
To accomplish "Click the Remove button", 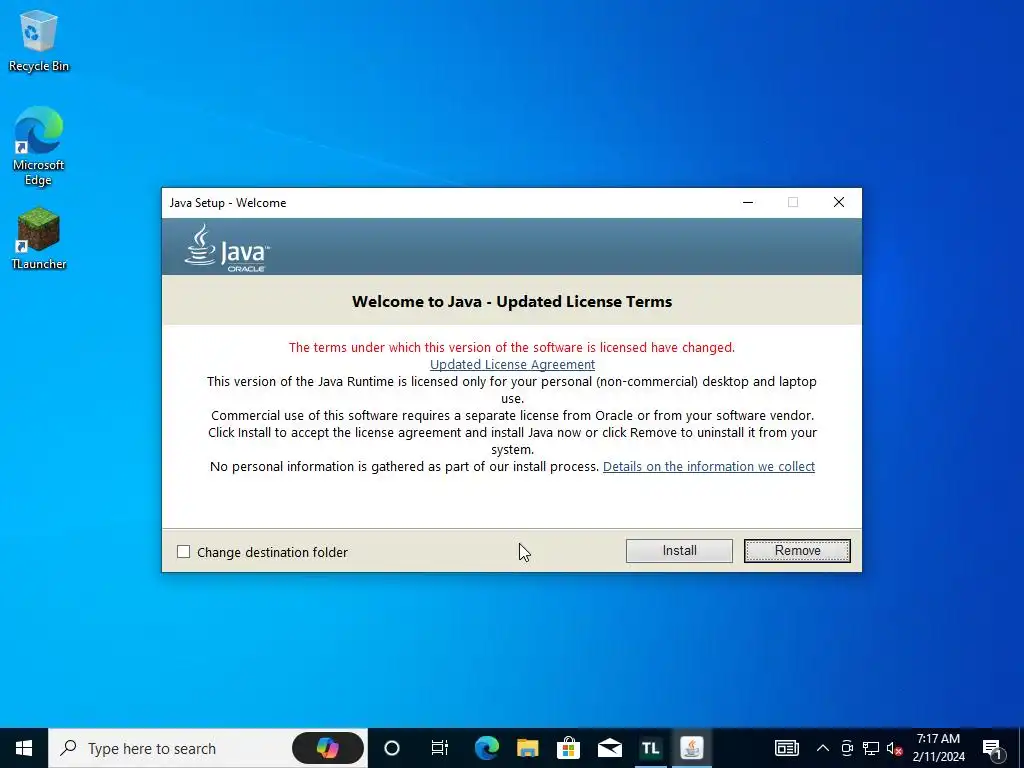I will [797, 551].
